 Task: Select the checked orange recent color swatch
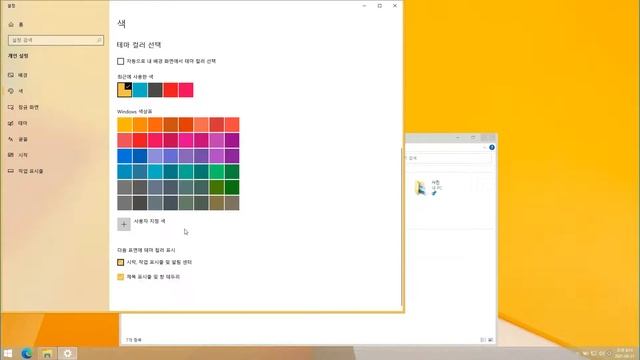(124, 90)
